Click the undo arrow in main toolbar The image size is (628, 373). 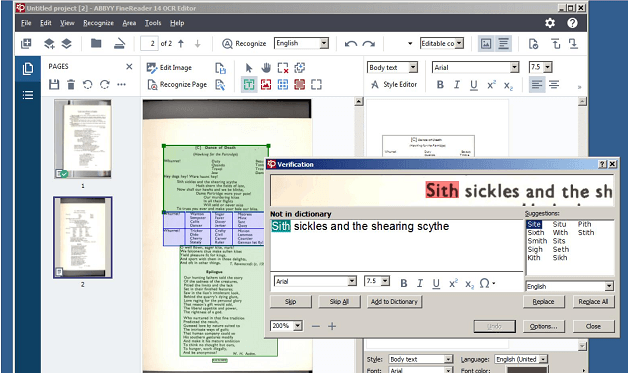click(351, 44)
